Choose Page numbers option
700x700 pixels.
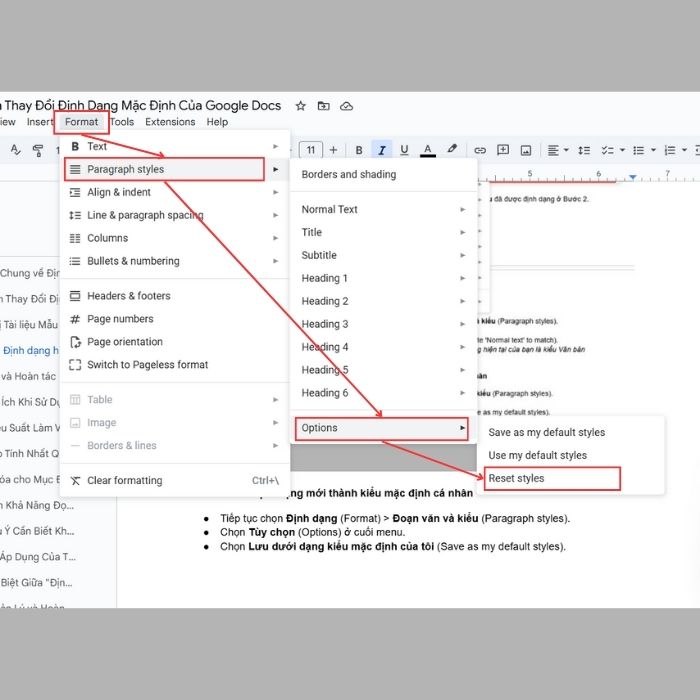pos(175,319)
